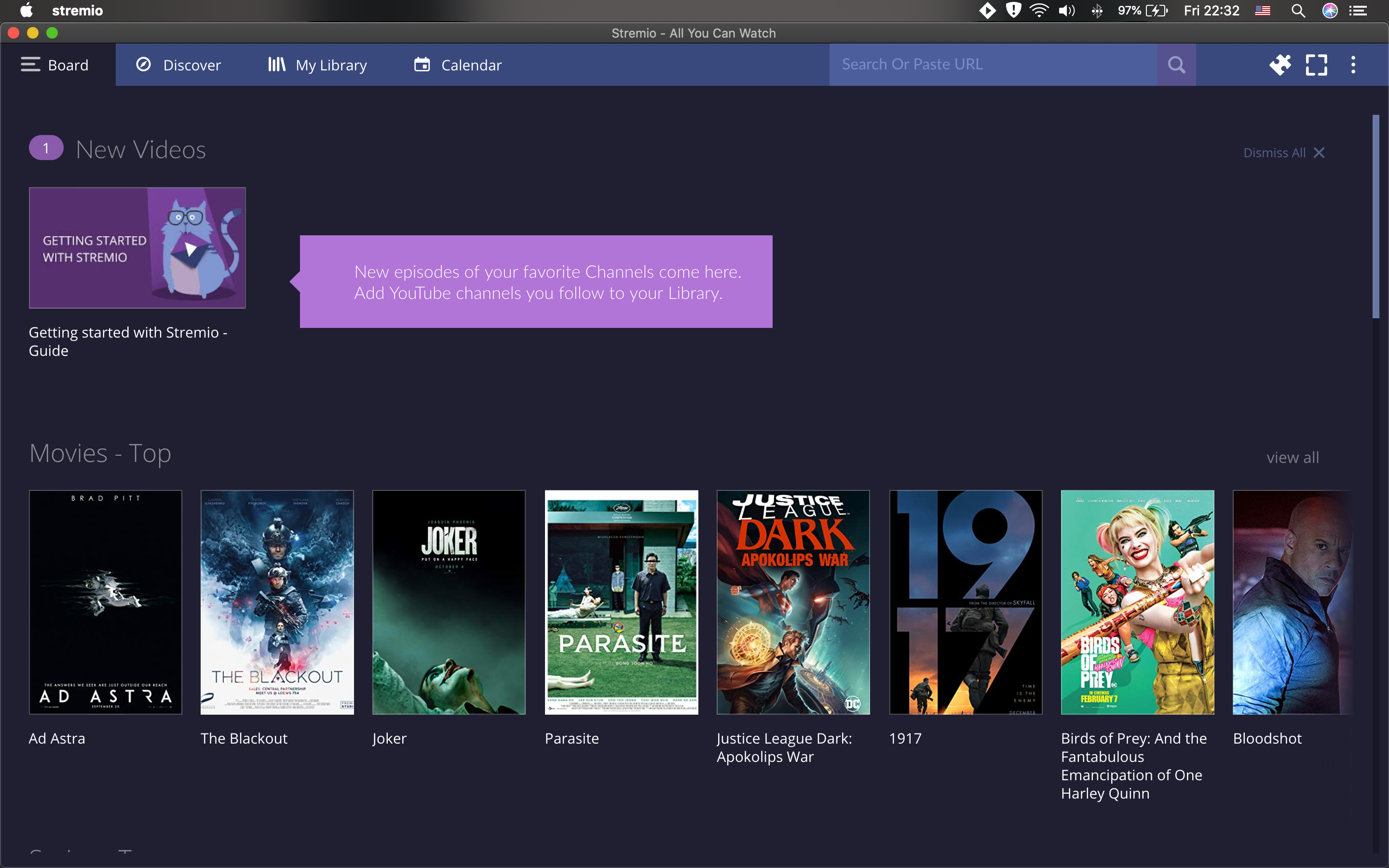Click the volume icon in menu bar
1389x868 pixels.
(x=1067, y=10)
